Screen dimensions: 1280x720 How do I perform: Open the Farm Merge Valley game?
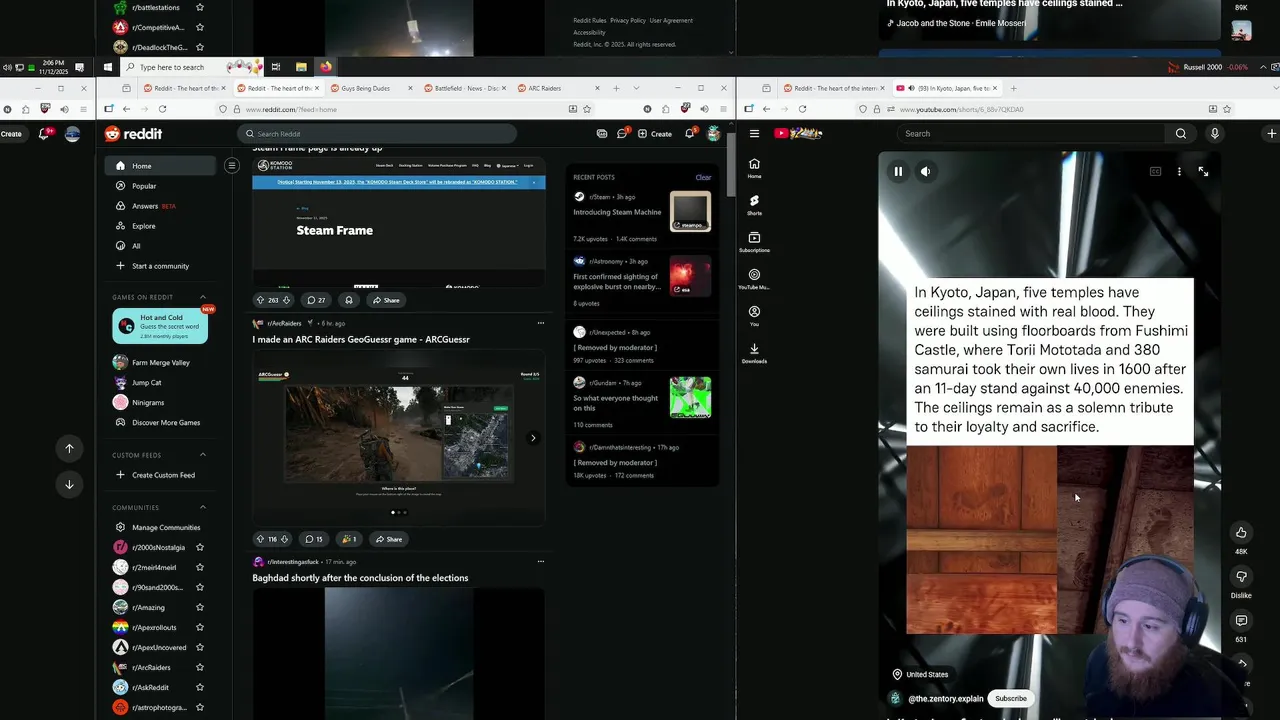160,362
